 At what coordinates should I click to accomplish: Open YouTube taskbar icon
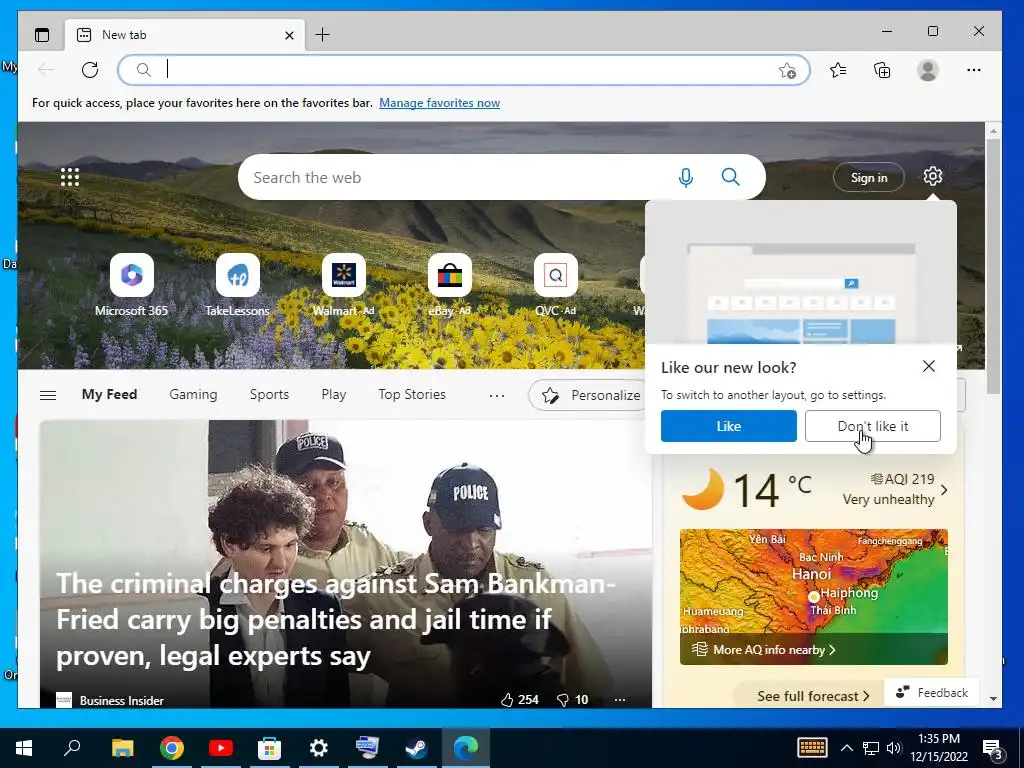221,748
